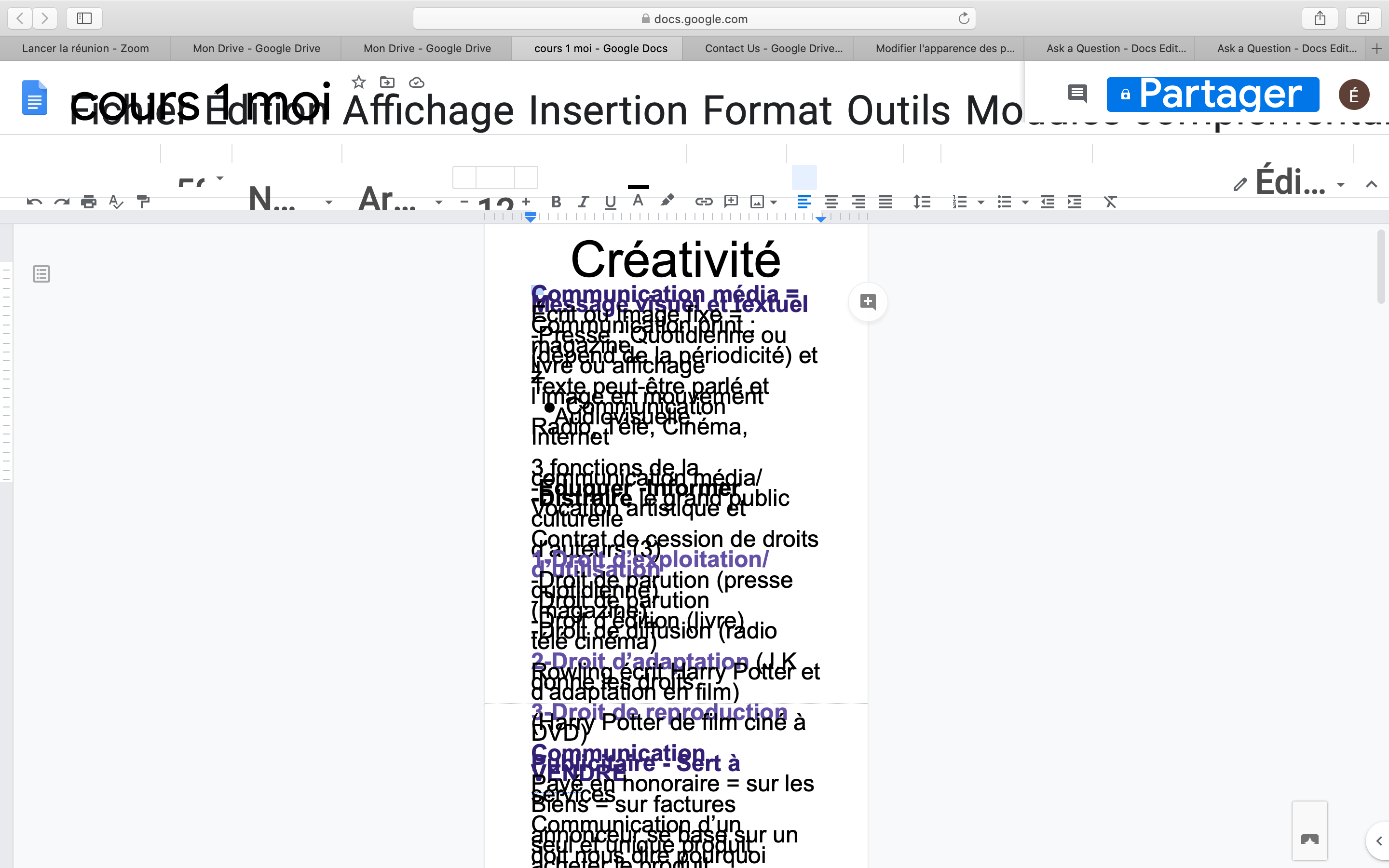1389x868 pixels.
Task: Toggle italic formatting
Action: click(x=583, y=202)
